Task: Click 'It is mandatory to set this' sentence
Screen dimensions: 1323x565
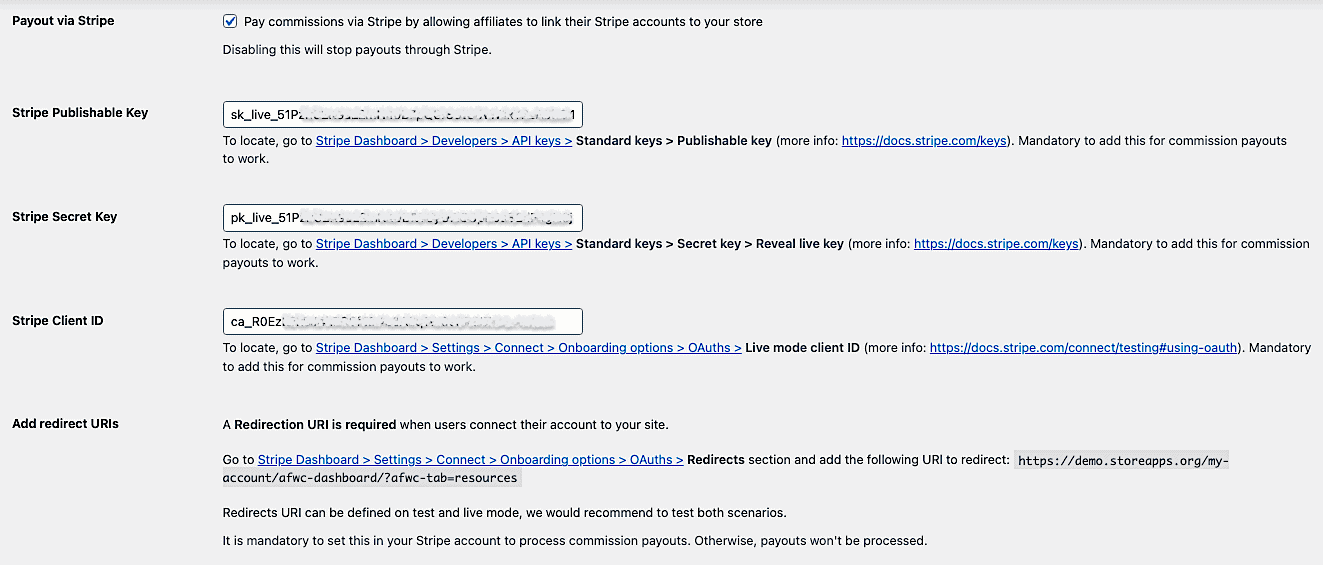Action: pos(575,541)
